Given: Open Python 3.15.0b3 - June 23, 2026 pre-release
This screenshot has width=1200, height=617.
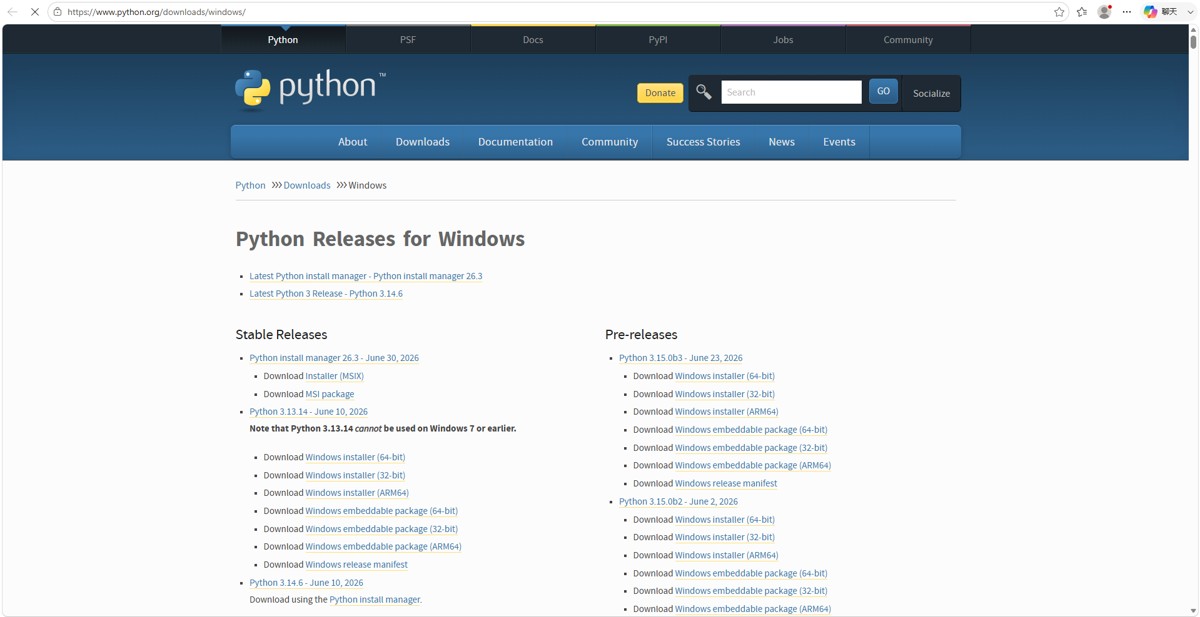Looking at the screenshot, I should pyautogui.click(x=681, y=358).
